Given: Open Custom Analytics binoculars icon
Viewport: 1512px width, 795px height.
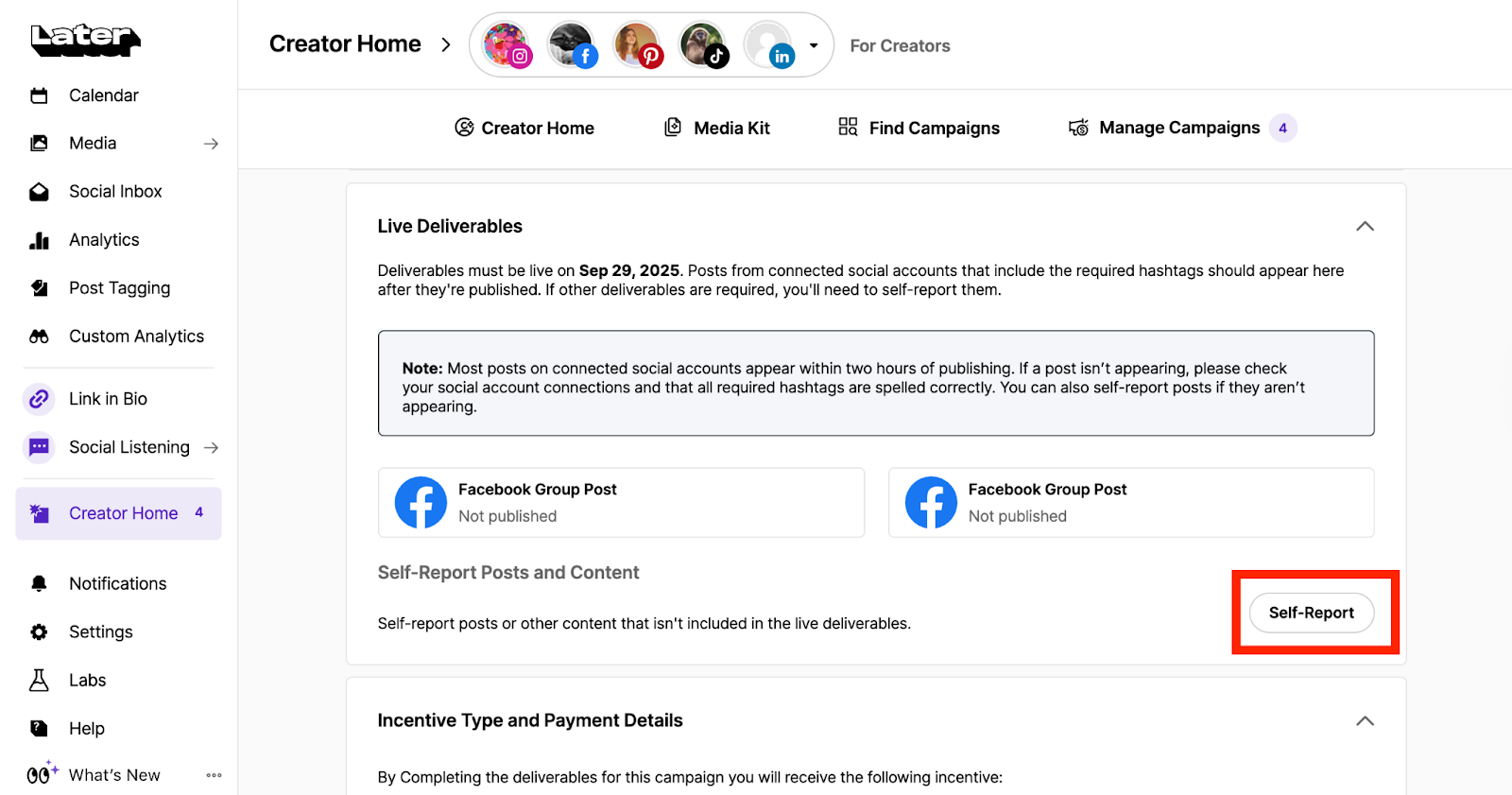Looking at the screenshot, I should point(39,337).
